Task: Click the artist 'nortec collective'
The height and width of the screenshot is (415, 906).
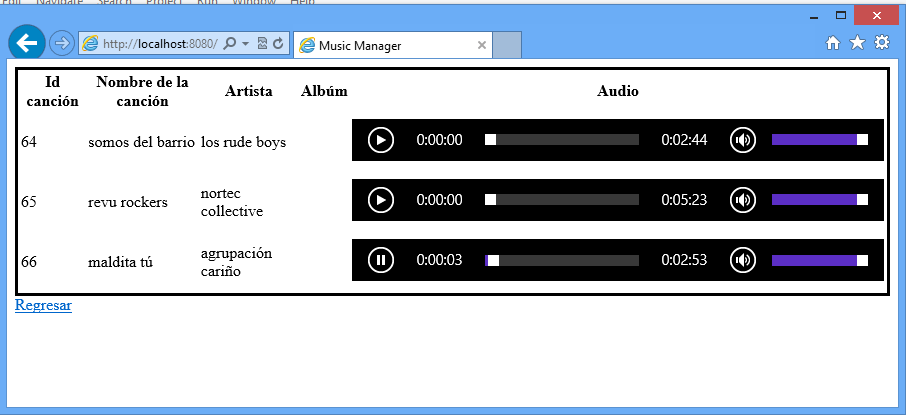Action: coord(232,202)
